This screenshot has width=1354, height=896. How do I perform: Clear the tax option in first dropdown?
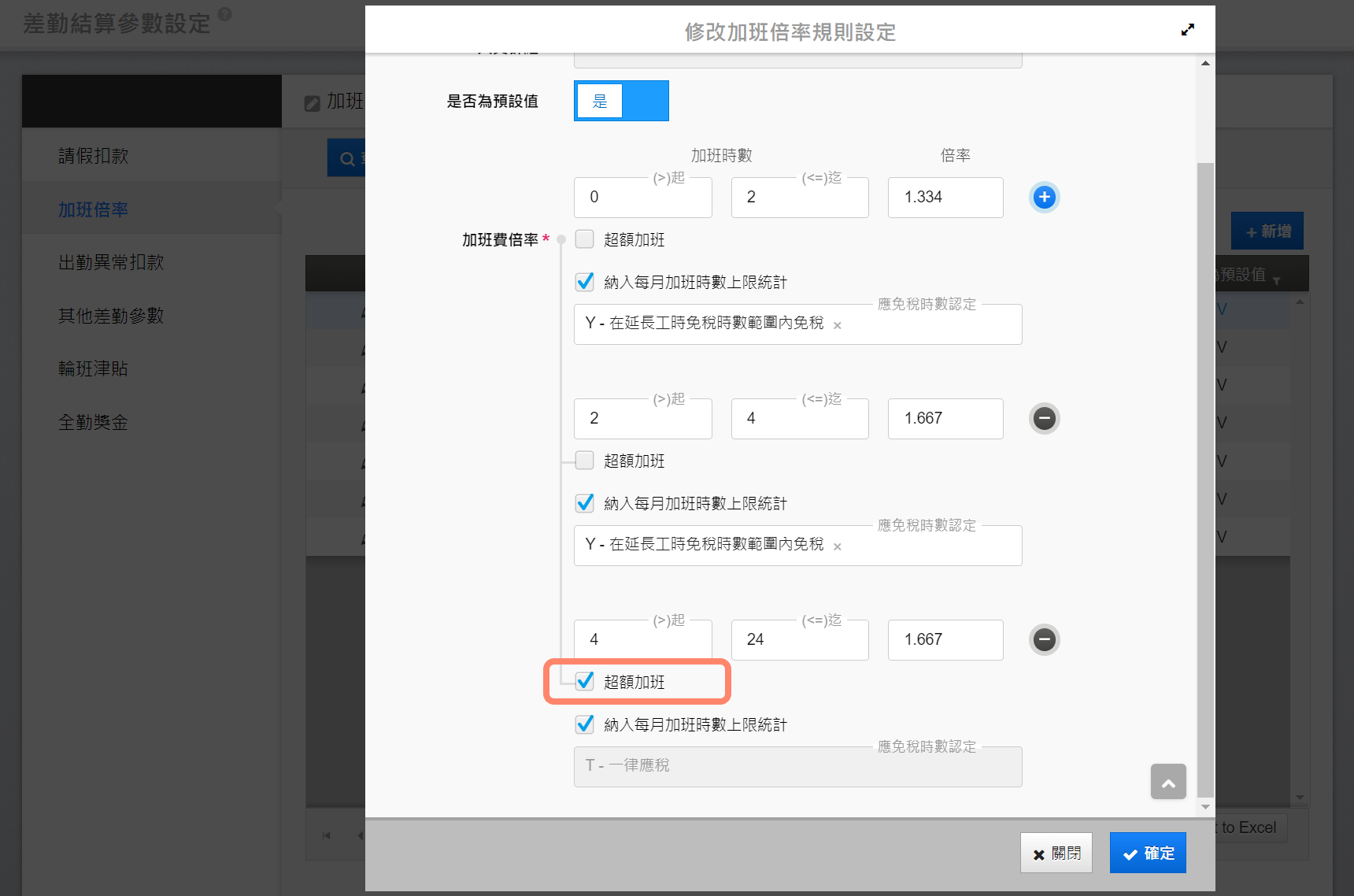(838, 325)
